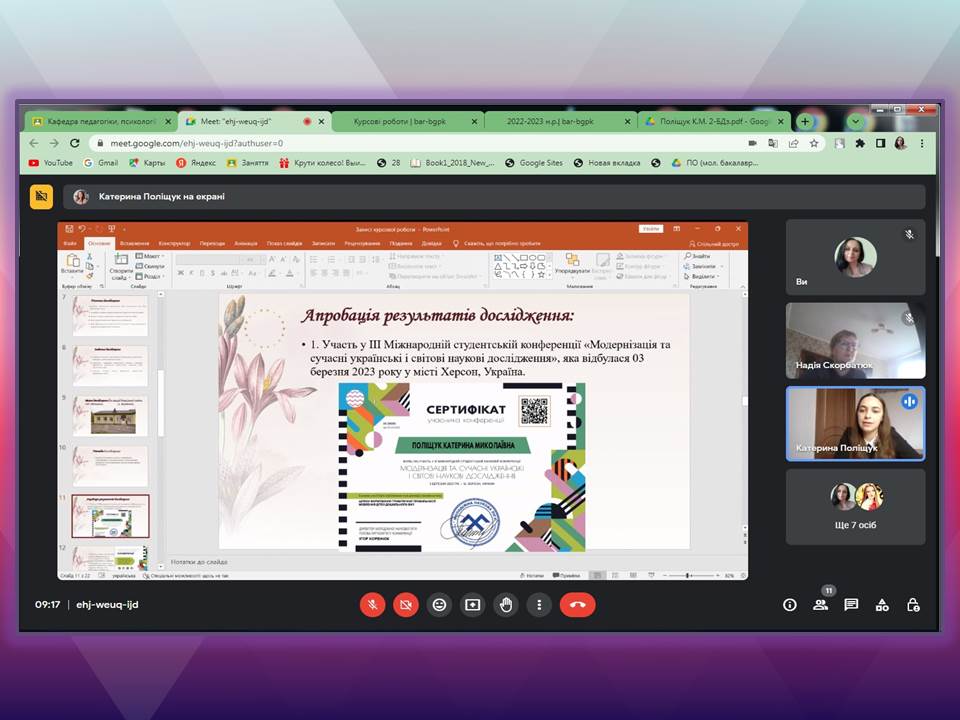Click the translate page icon

point(773,143)
